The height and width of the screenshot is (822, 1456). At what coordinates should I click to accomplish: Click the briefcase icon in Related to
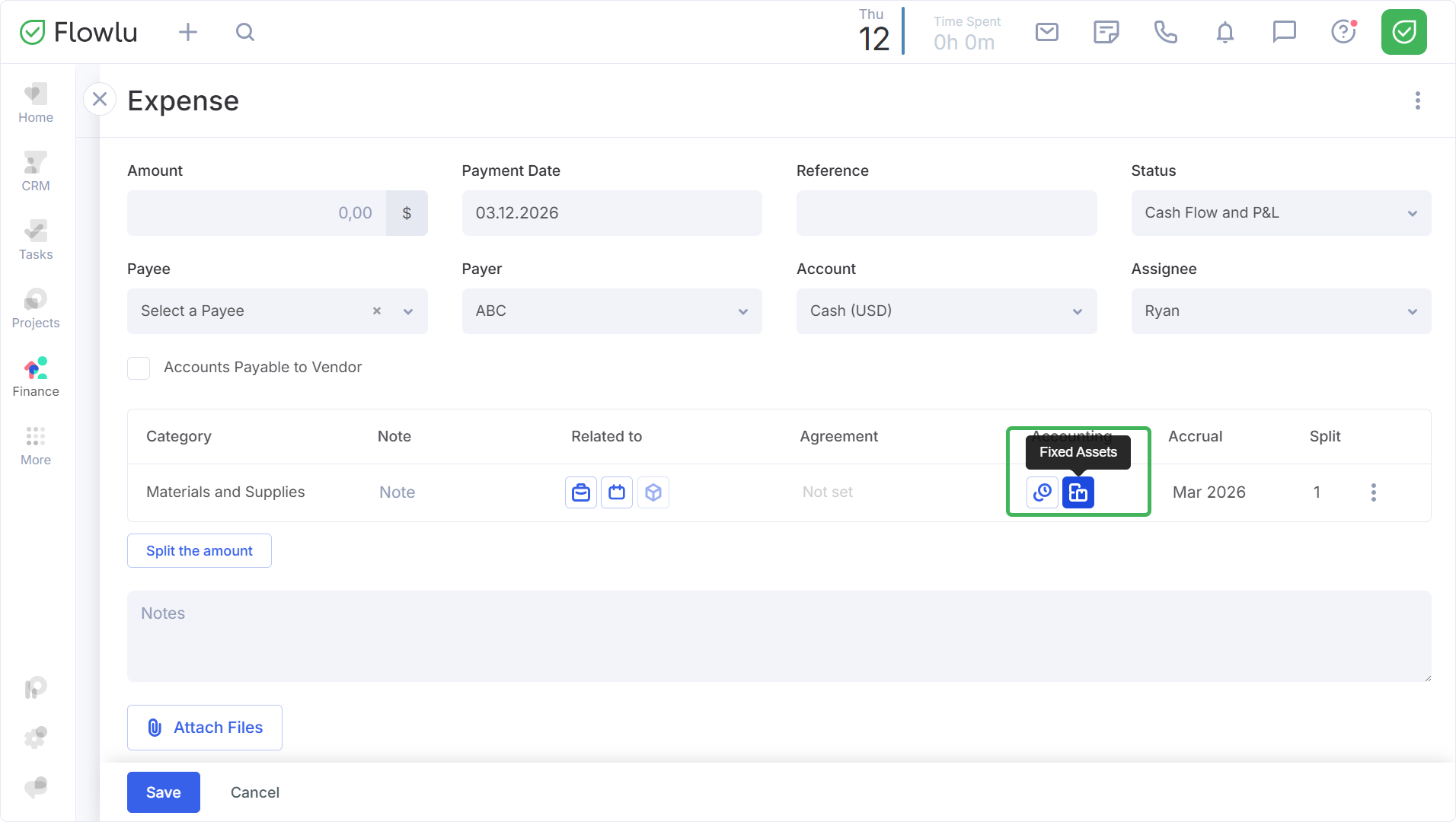pyautogui.click(x=580, y=492)
